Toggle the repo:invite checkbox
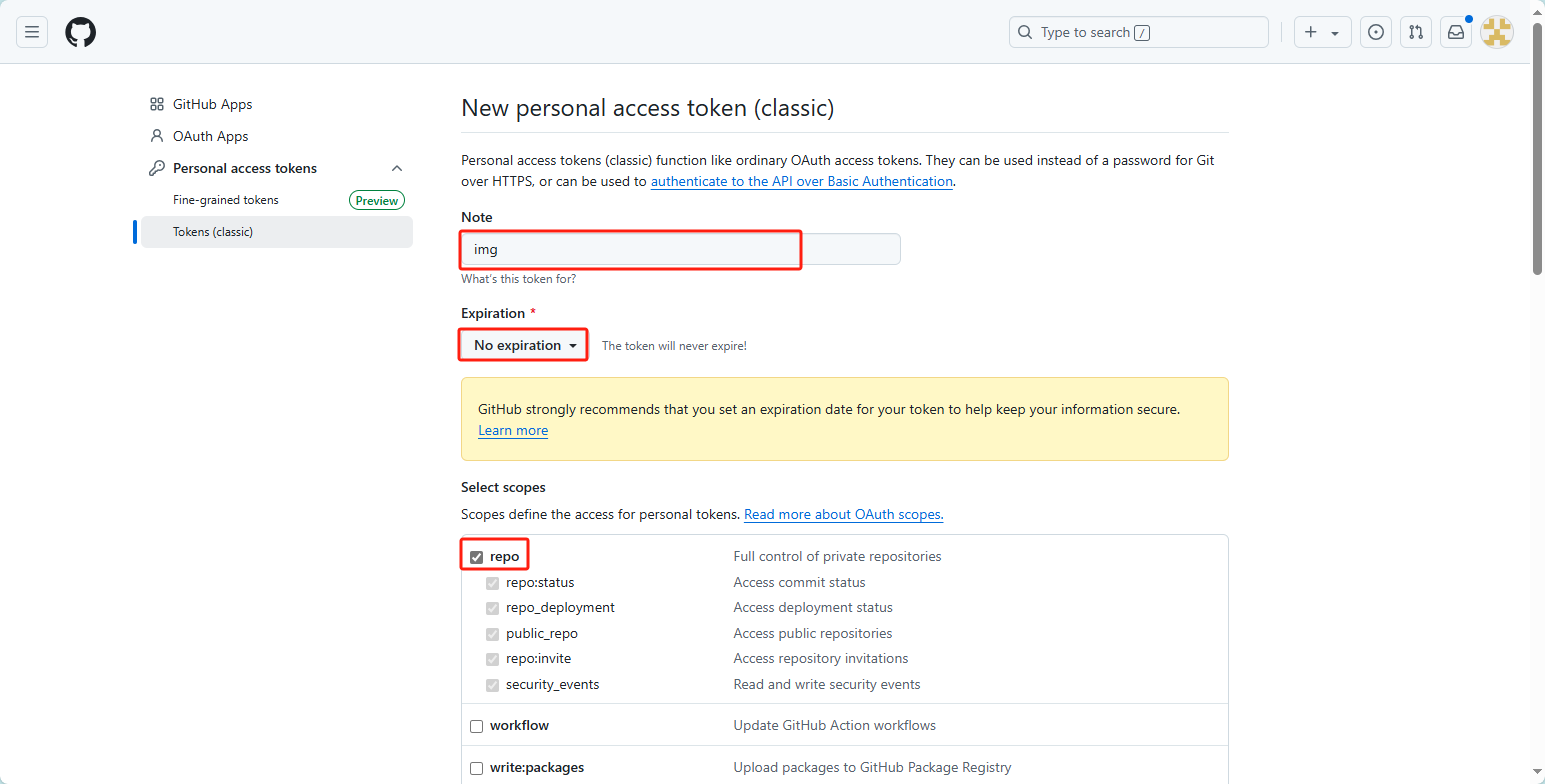 pyautogui.click(x=492, y=659)
